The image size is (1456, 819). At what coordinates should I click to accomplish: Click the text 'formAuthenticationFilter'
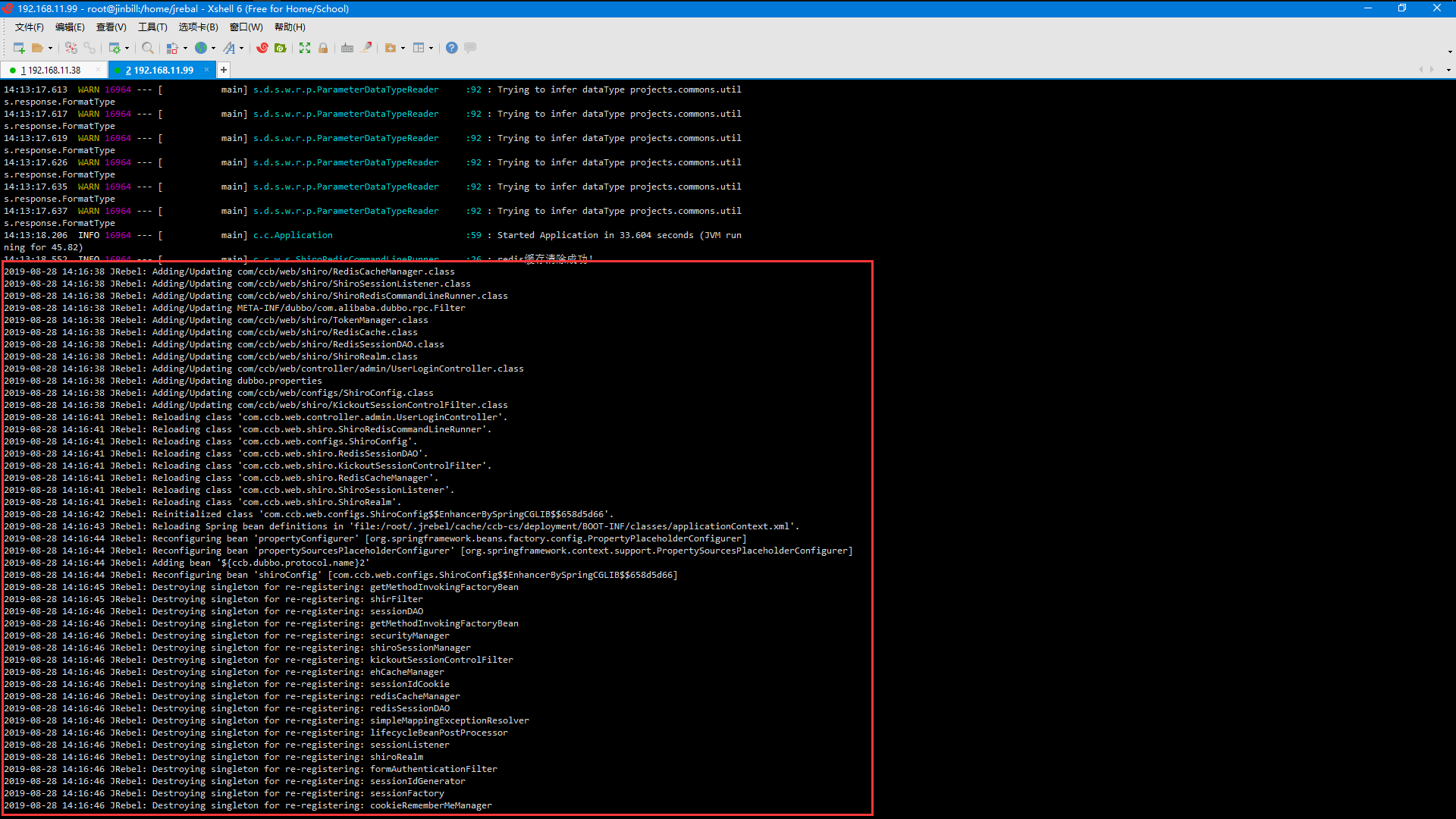[434, 769]
